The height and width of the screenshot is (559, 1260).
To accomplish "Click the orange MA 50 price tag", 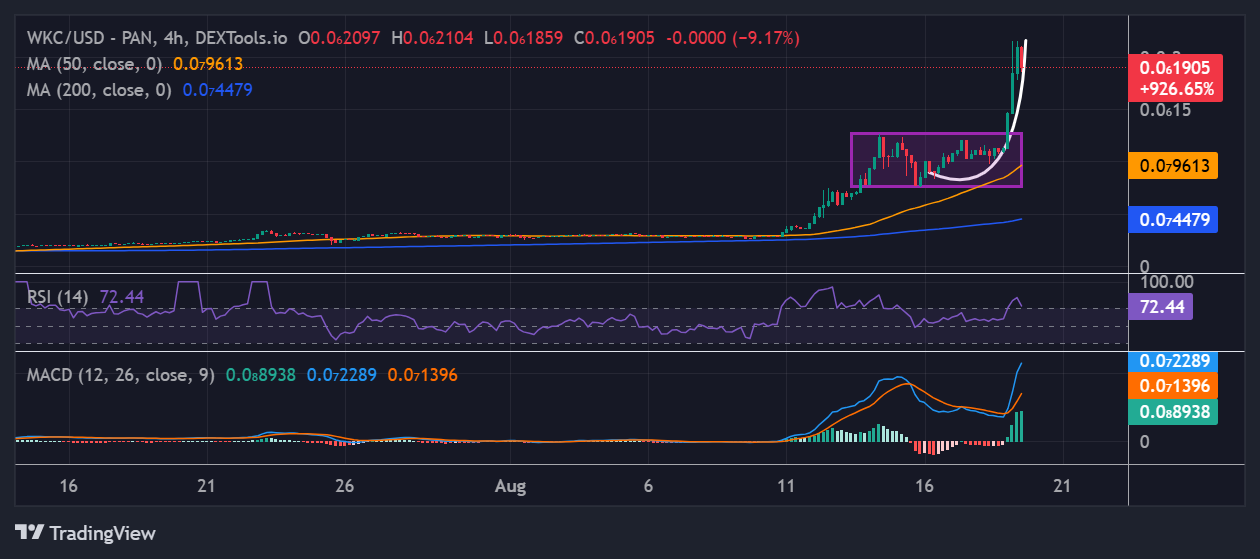I will pos(1173,166).
